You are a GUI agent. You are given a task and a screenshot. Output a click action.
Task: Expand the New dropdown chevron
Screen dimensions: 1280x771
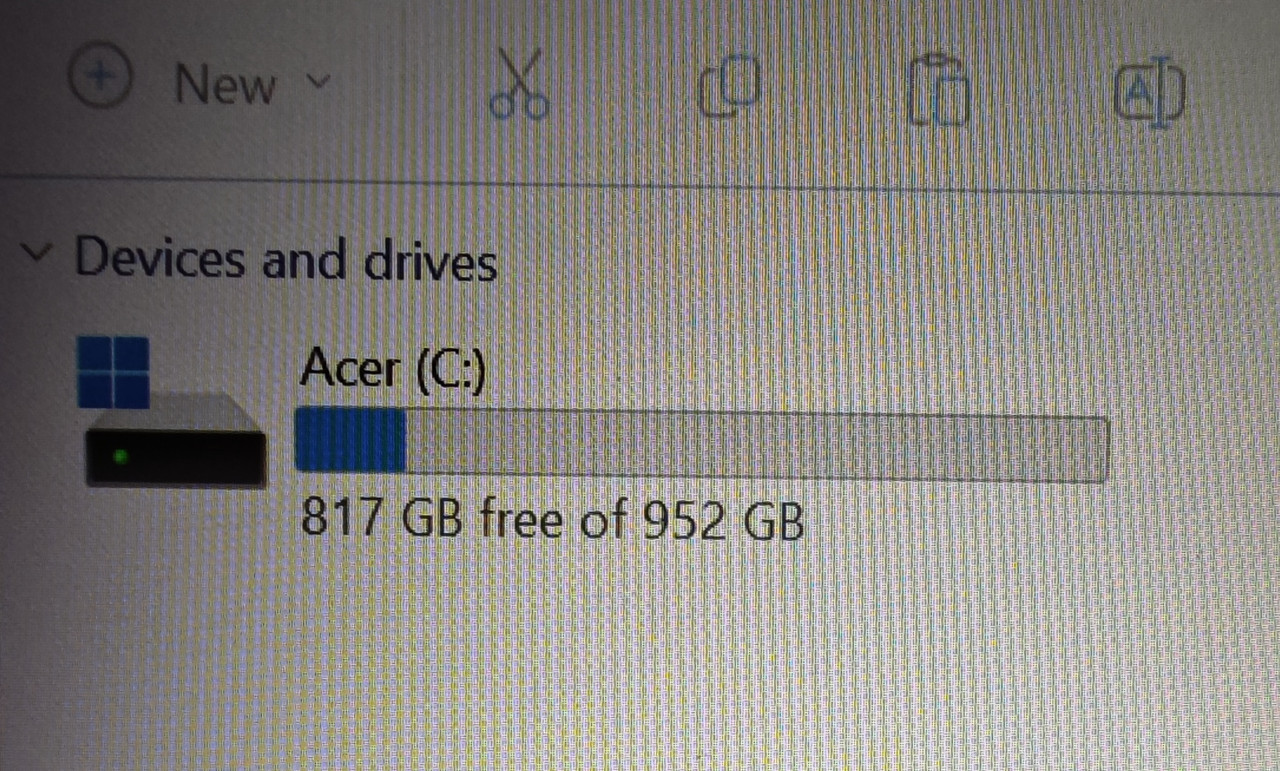click(317, 80)
